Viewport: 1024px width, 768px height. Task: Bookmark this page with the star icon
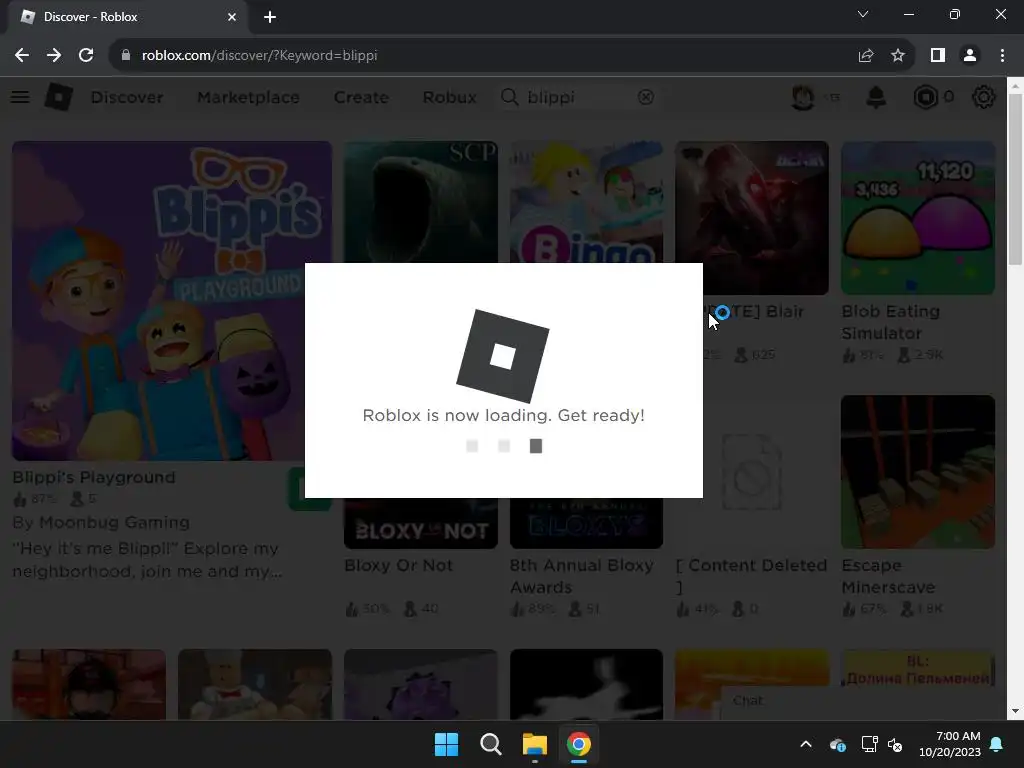coord(898,56)
